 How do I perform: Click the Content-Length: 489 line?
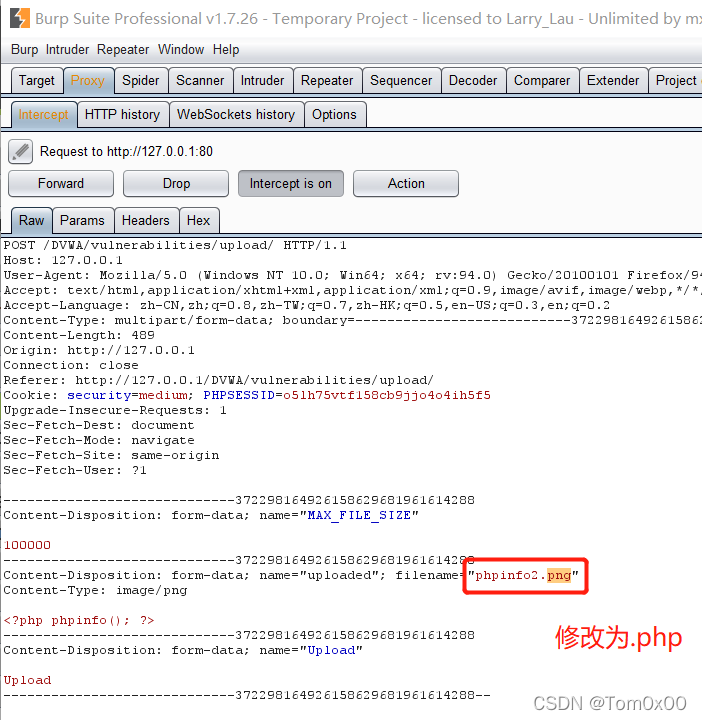coord(79,335)
